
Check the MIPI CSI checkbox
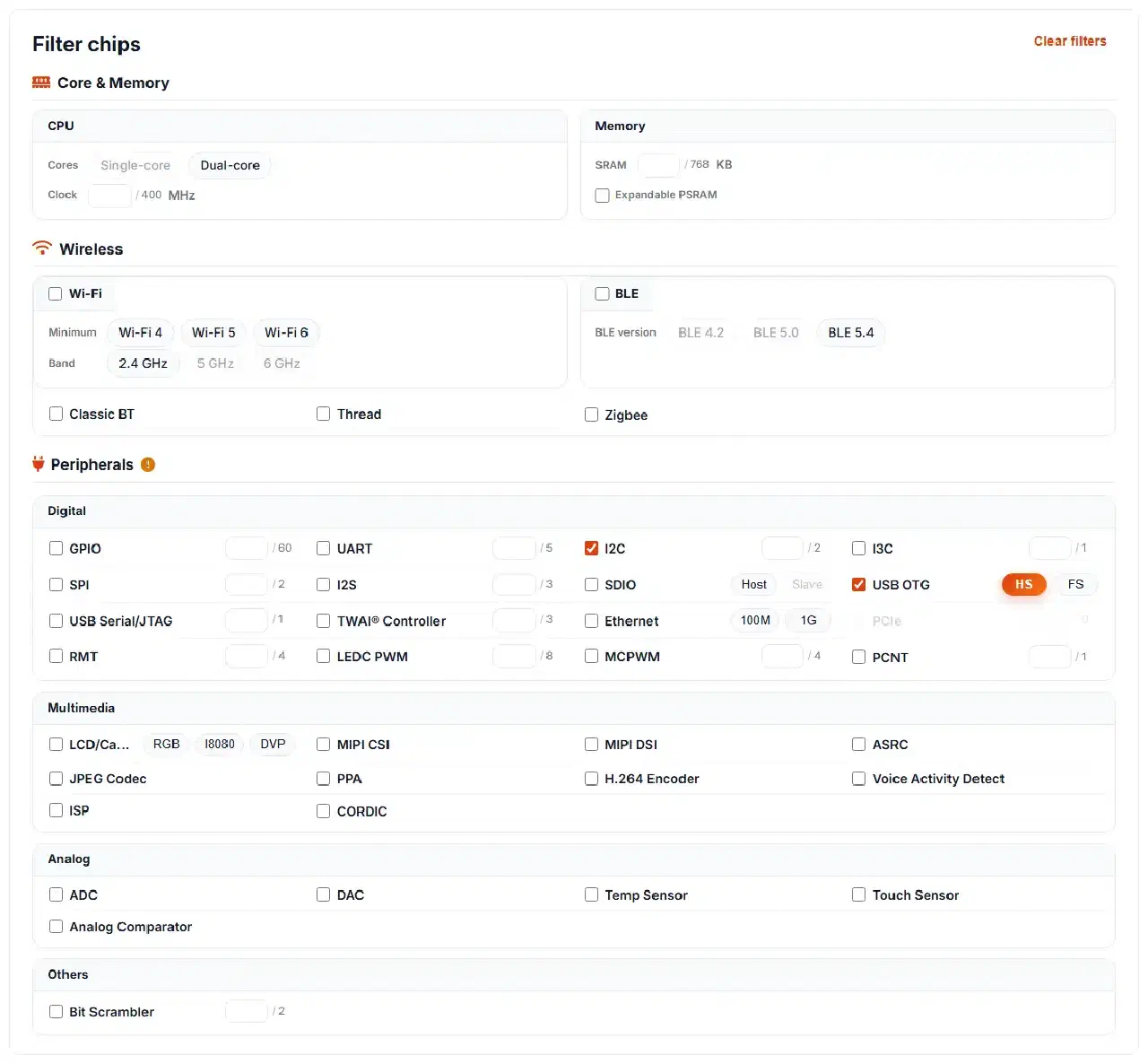coord(324,745)
